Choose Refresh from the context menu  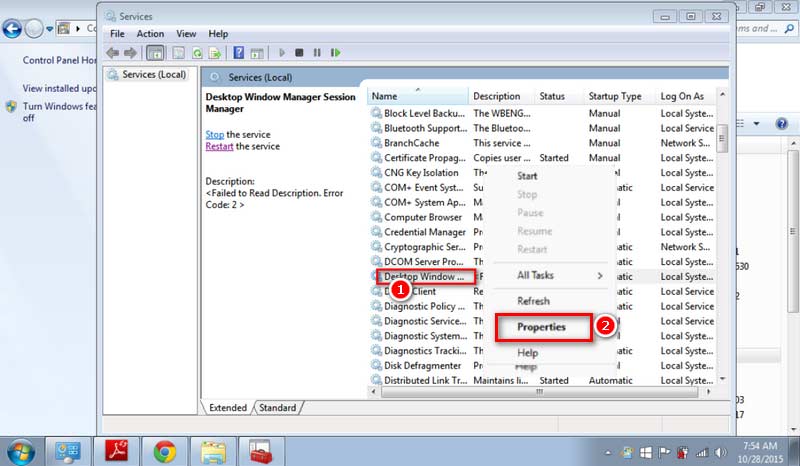(x=534, y=301)
